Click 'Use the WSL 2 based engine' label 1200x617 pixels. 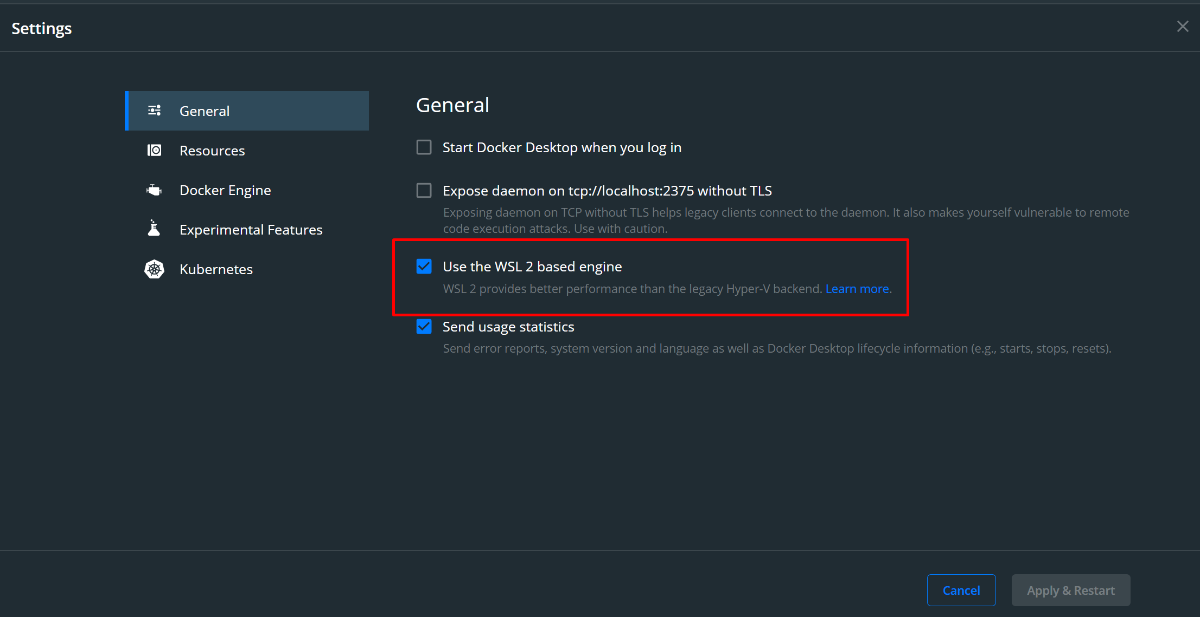coord(532,266)
